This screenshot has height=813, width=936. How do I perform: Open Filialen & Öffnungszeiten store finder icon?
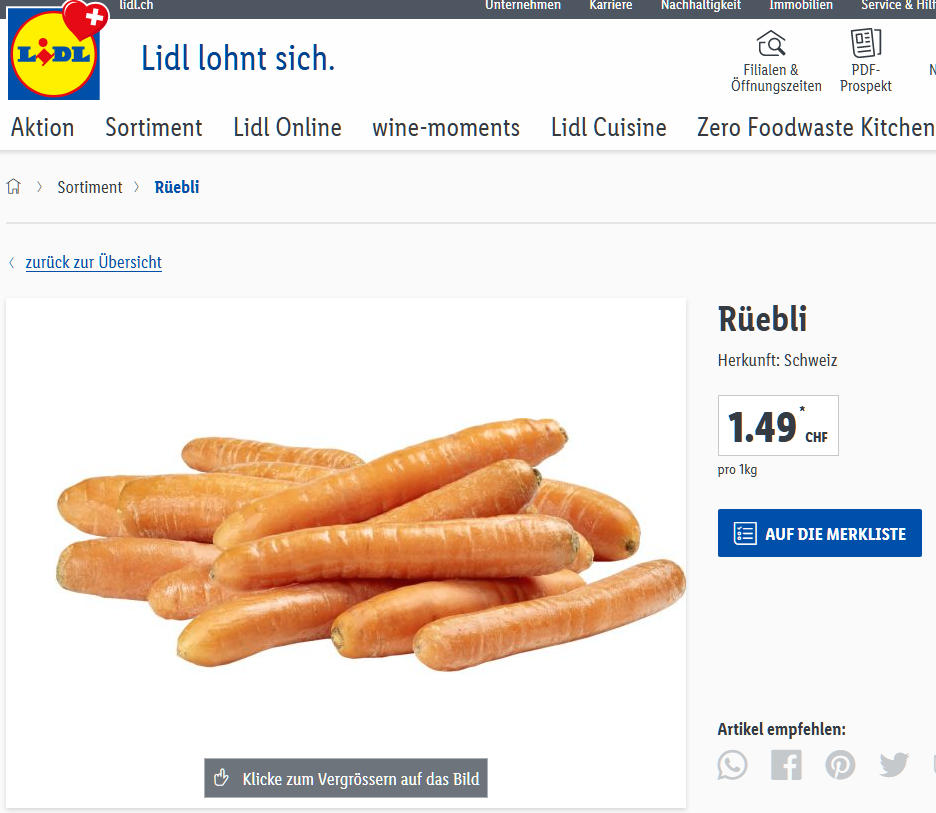[x=771, y=44]
